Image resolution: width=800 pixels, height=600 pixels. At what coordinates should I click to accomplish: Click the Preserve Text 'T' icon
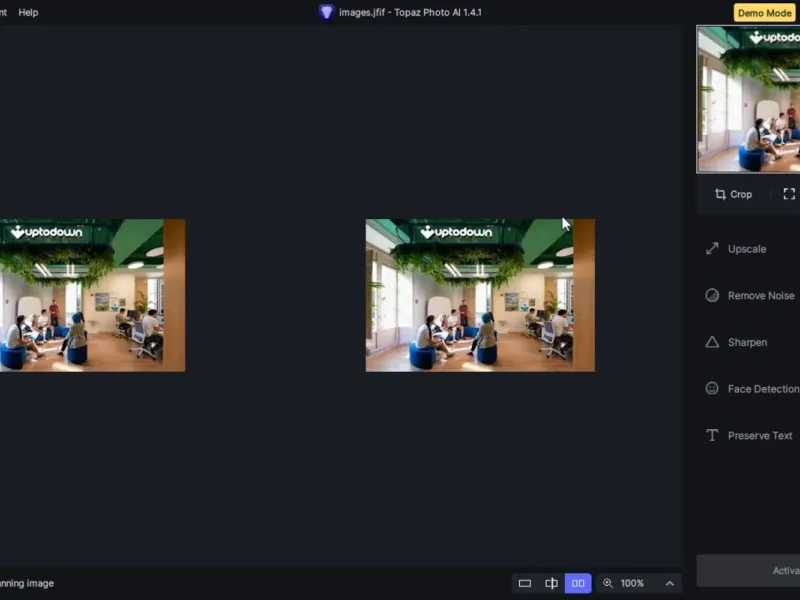[712, 436]
